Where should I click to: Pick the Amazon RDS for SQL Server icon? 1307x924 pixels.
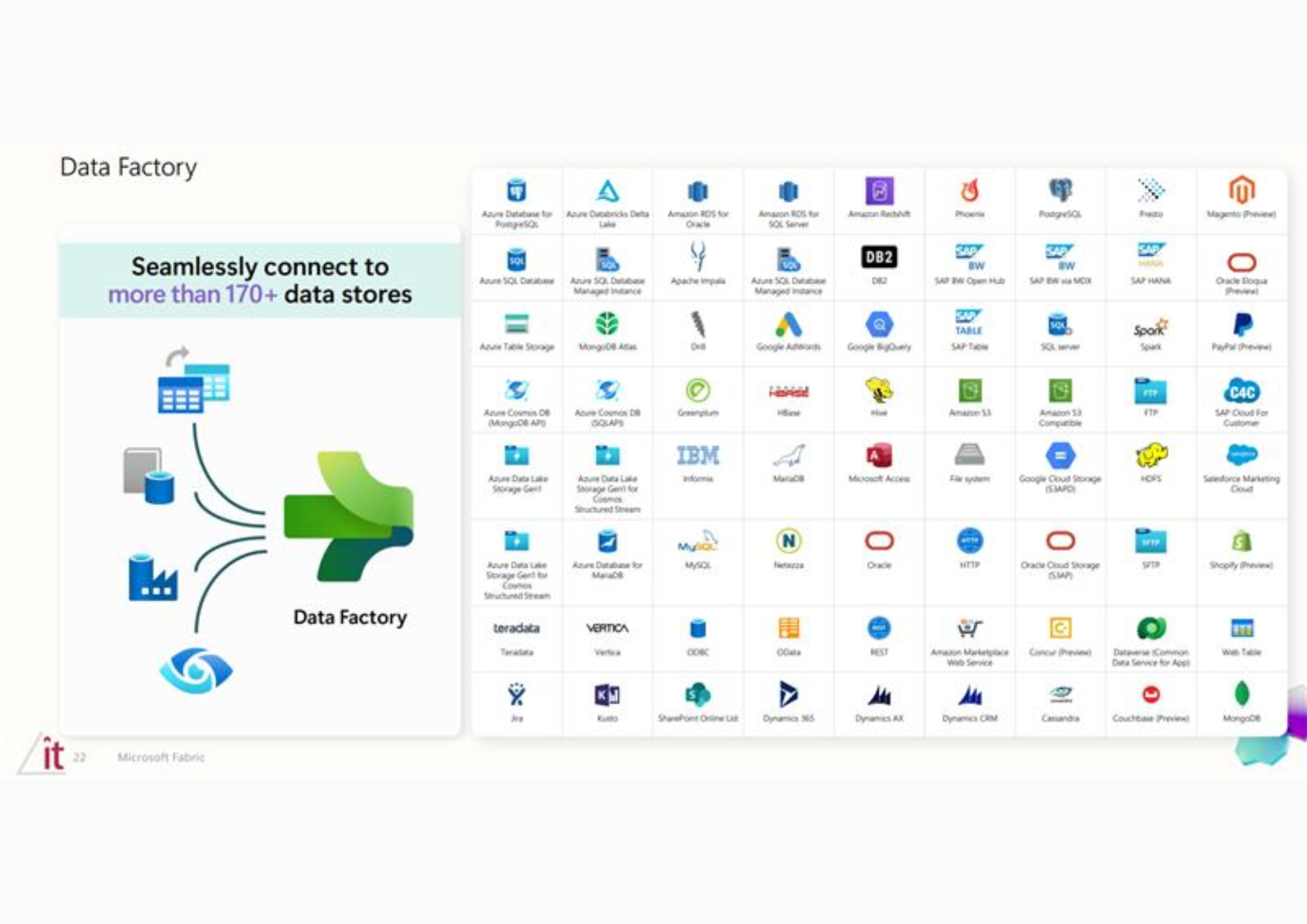tap(788, 191)
